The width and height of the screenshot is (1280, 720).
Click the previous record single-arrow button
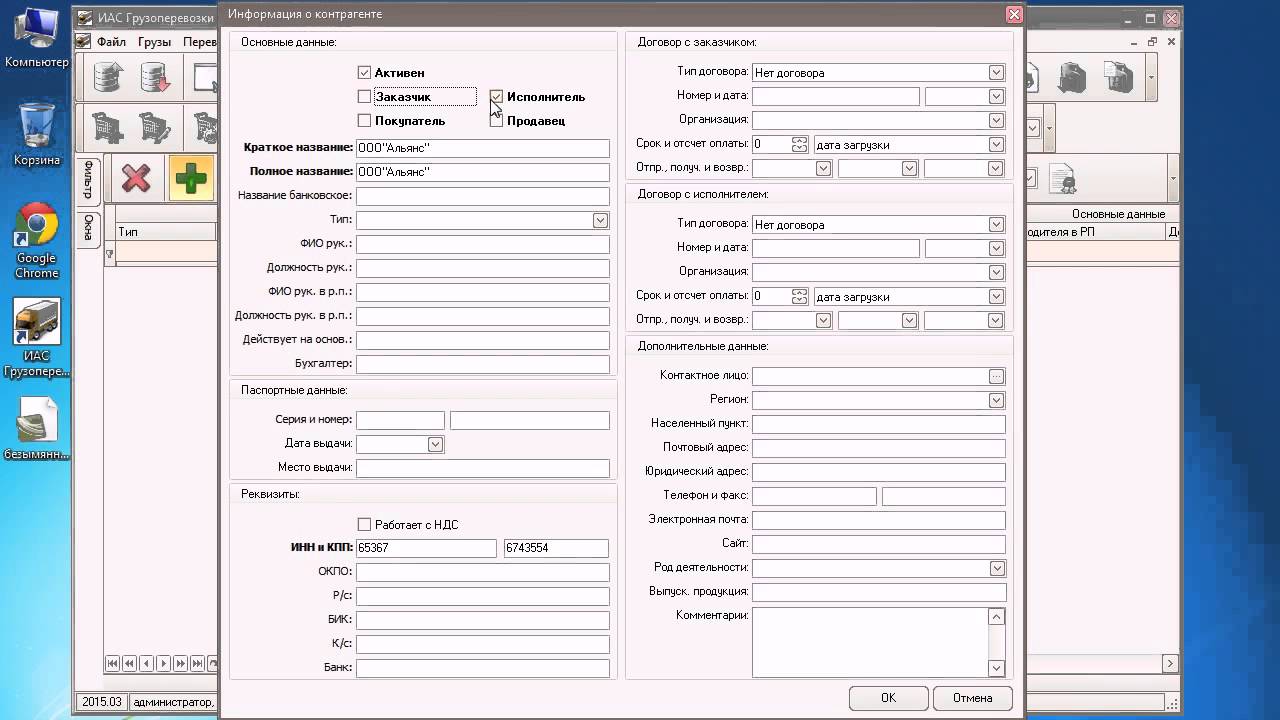tap(146, 663)
